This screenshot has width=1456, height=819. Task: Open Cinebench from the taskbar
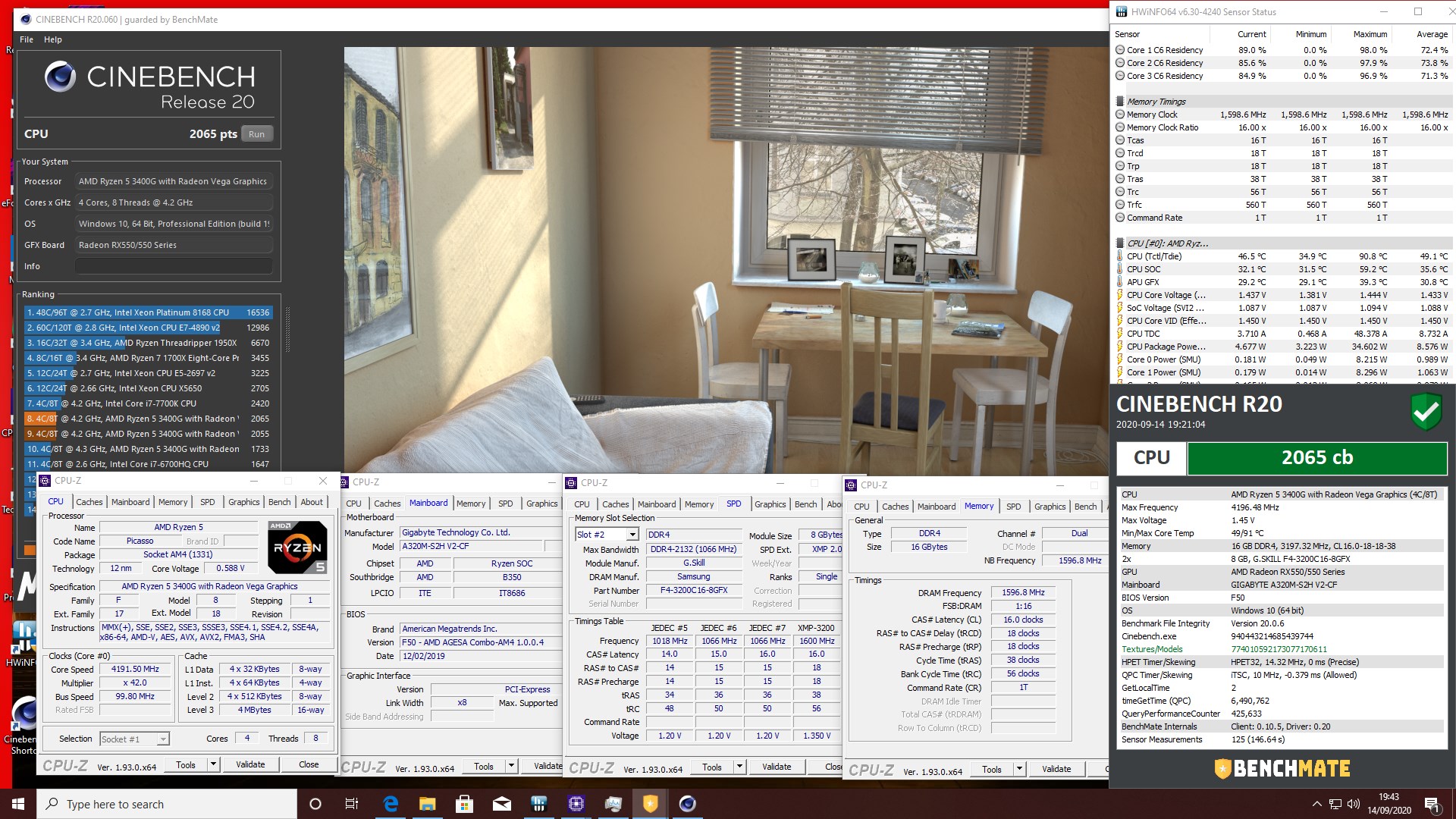(688, 804)
